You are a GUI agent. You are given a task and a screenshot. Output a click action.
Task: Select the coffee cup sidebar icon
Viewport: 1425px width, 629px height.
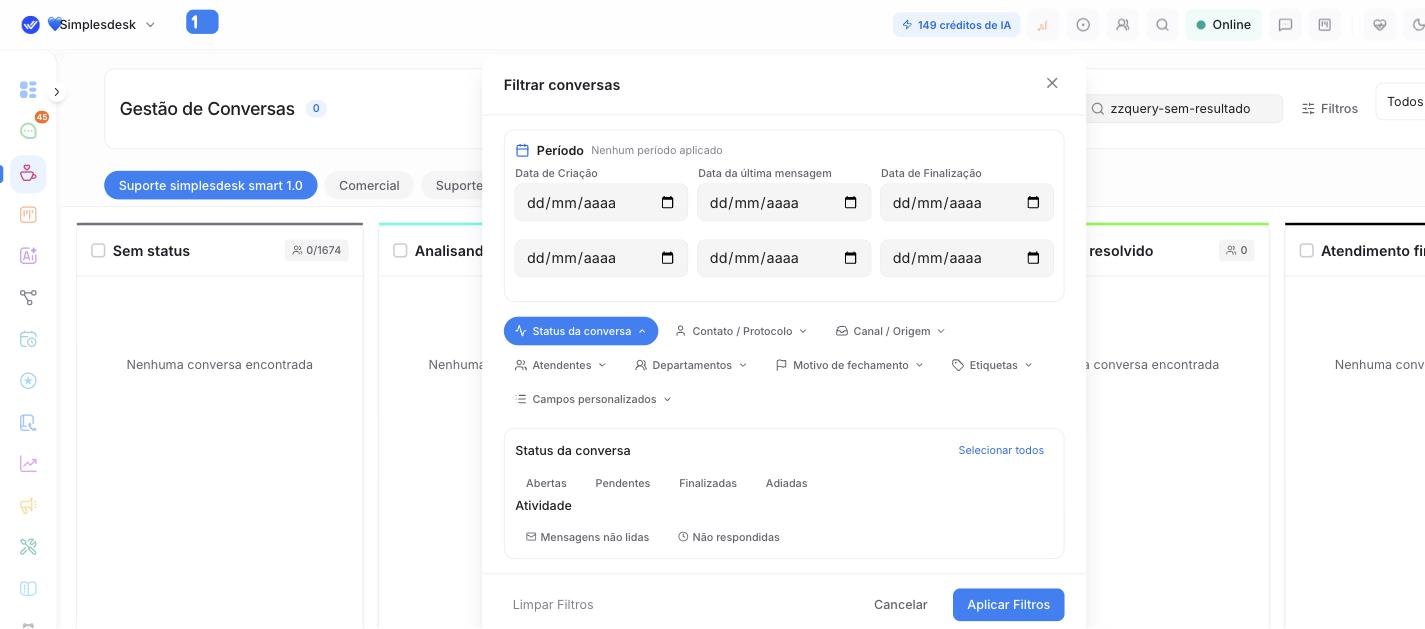click(x=28, y=174)
